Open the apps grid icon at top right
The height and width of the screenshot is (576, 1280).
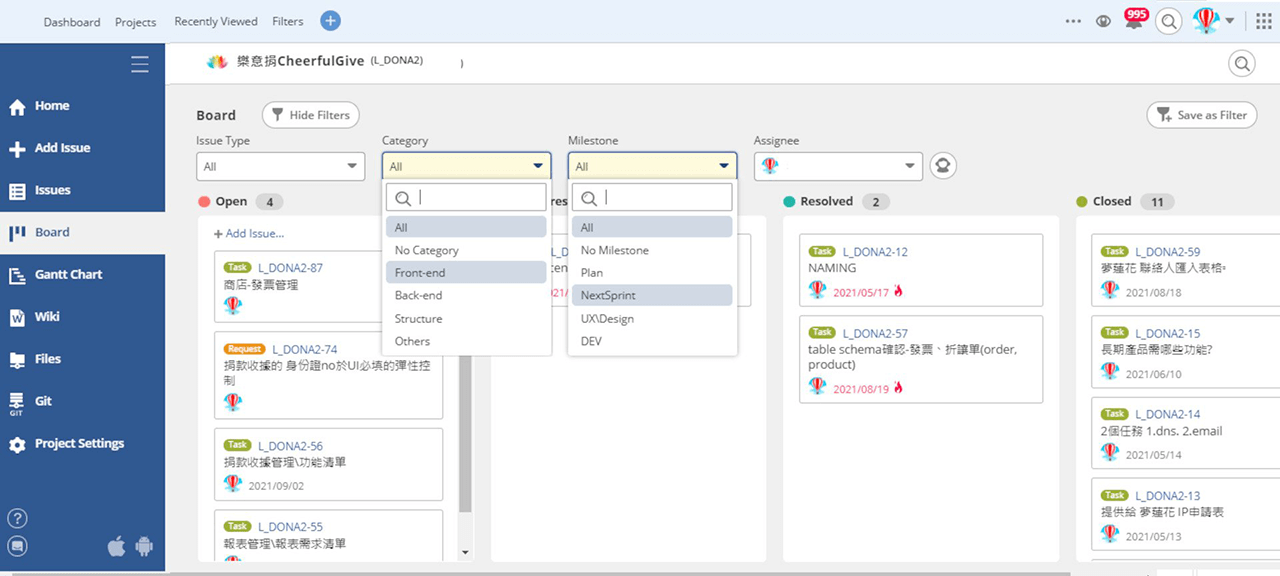pyautogui.click(x=1263, y=20)
